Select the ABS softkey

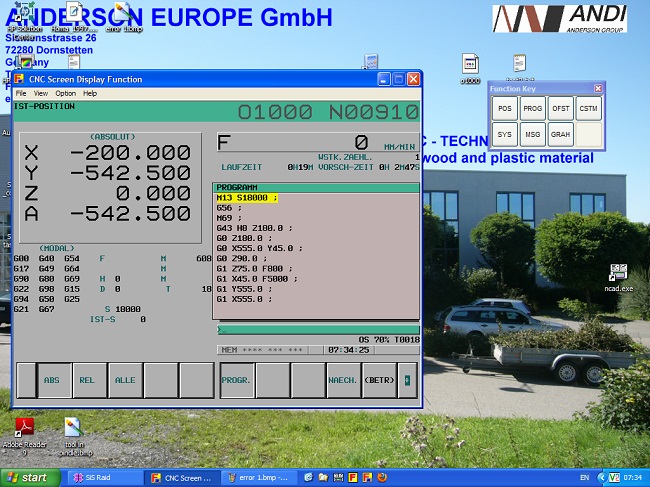(55, 380)
